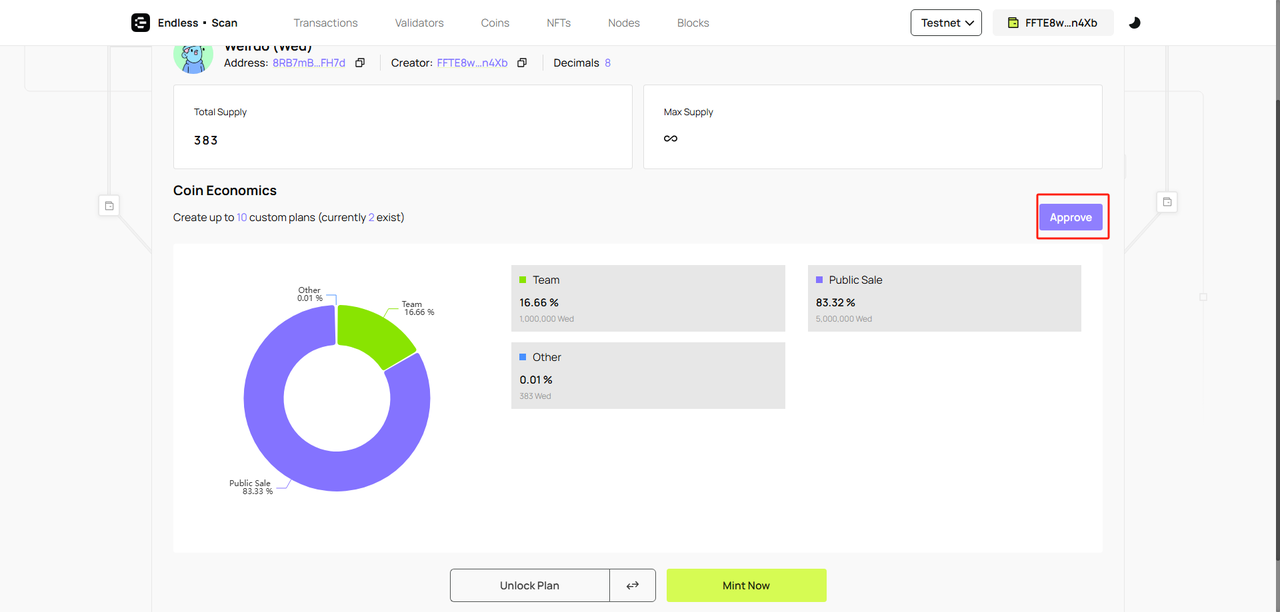Click the green Team slice of donut chart
Screen dimensions: 1280x612
[372, 333]
